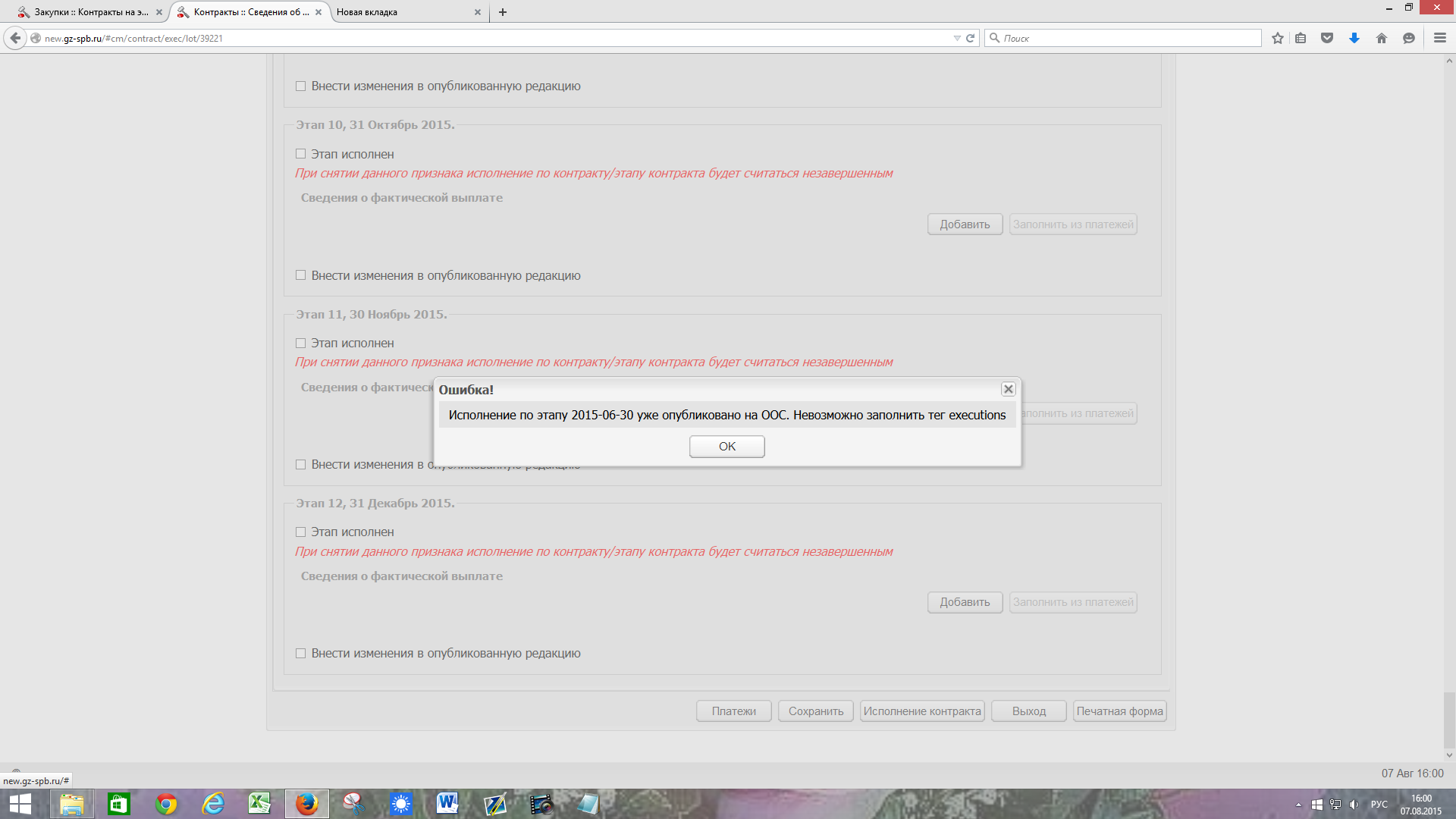The height and width of the screenshot is (819, 1456).
Task: Open the downloads arrow icon
Action: [1354, 38]
